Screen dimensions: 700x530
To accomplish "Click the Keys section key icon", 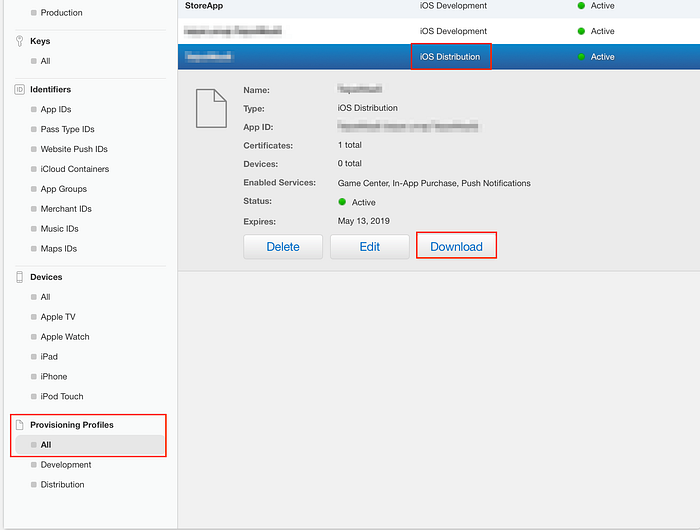I will coord(19,41).
